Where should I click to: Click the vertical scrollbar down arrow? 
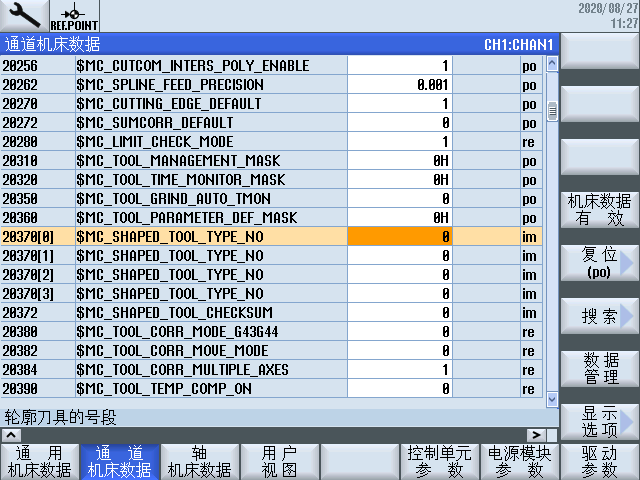pyautogui.click(x=552, y=398)
